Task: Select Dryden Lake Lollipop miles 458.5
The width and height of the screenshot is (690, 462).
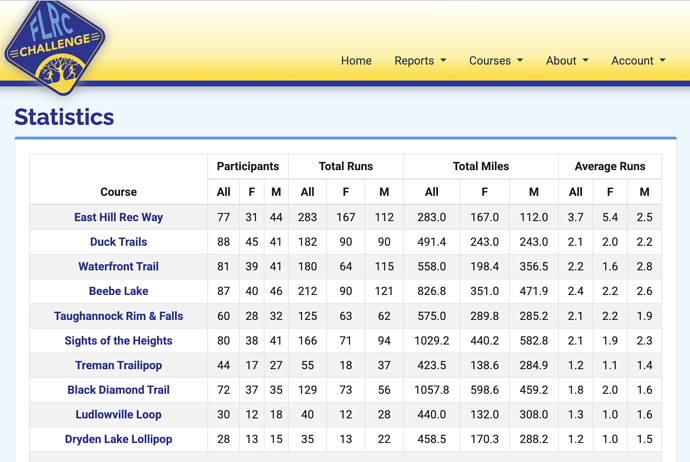Action: tap(432, 439)
